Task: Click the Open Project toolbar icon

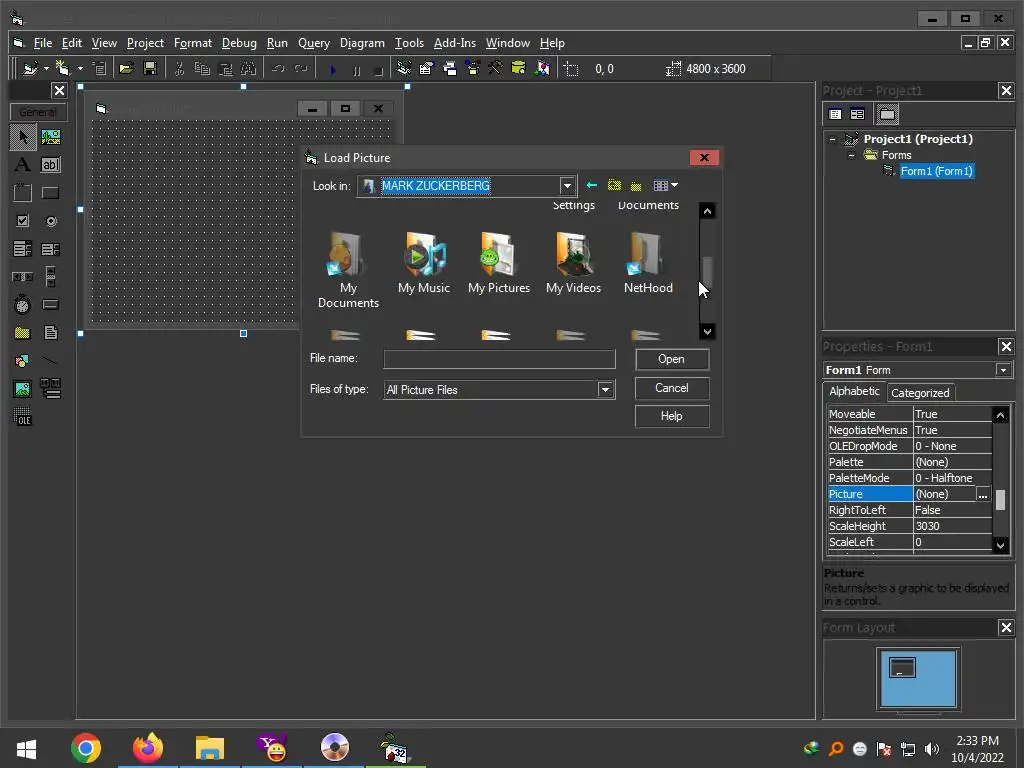Action: 127,69
